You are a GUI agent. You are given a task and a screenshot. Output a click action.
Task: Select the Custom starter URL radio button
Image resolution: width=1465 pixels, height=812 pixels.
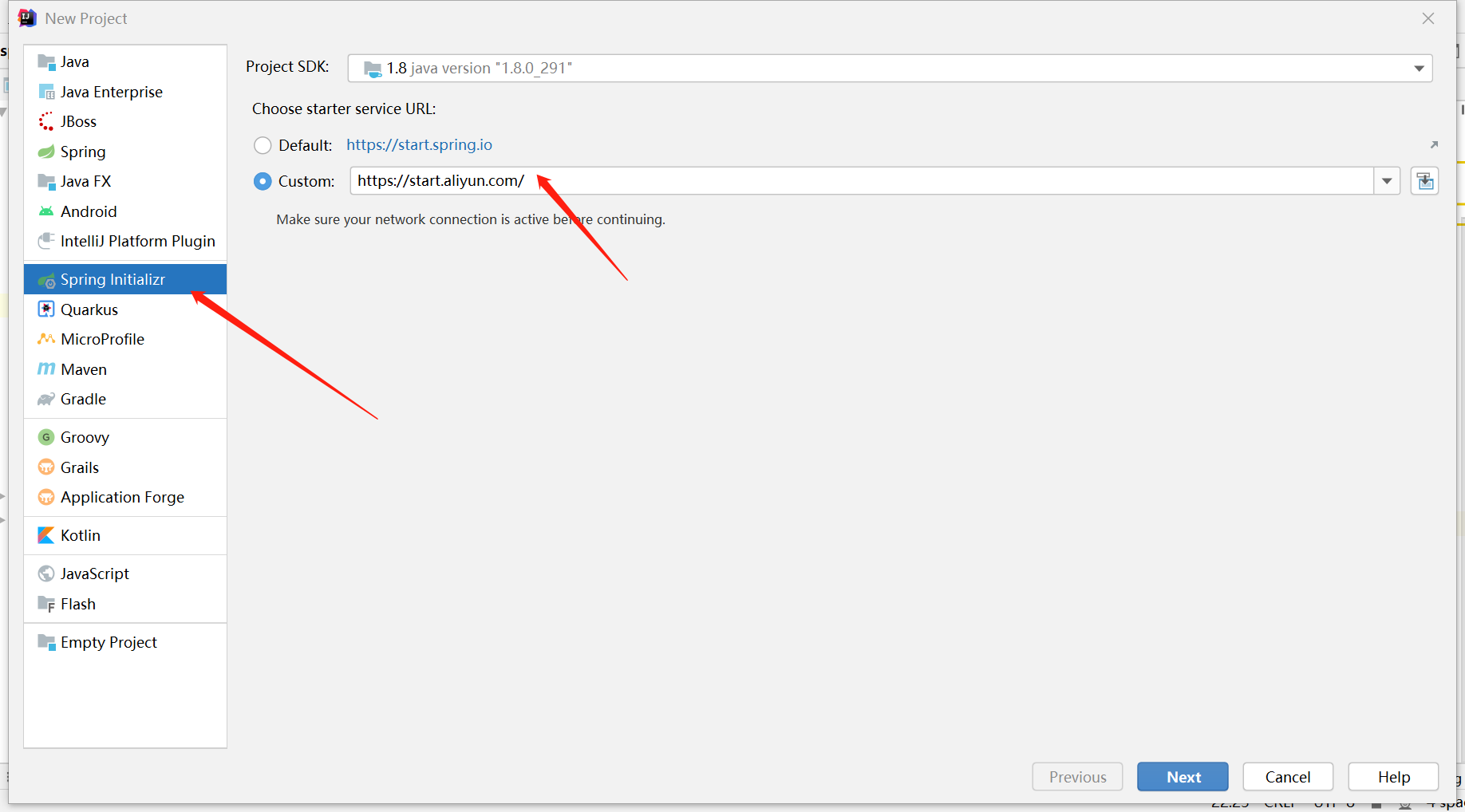(x=263, y=182)
